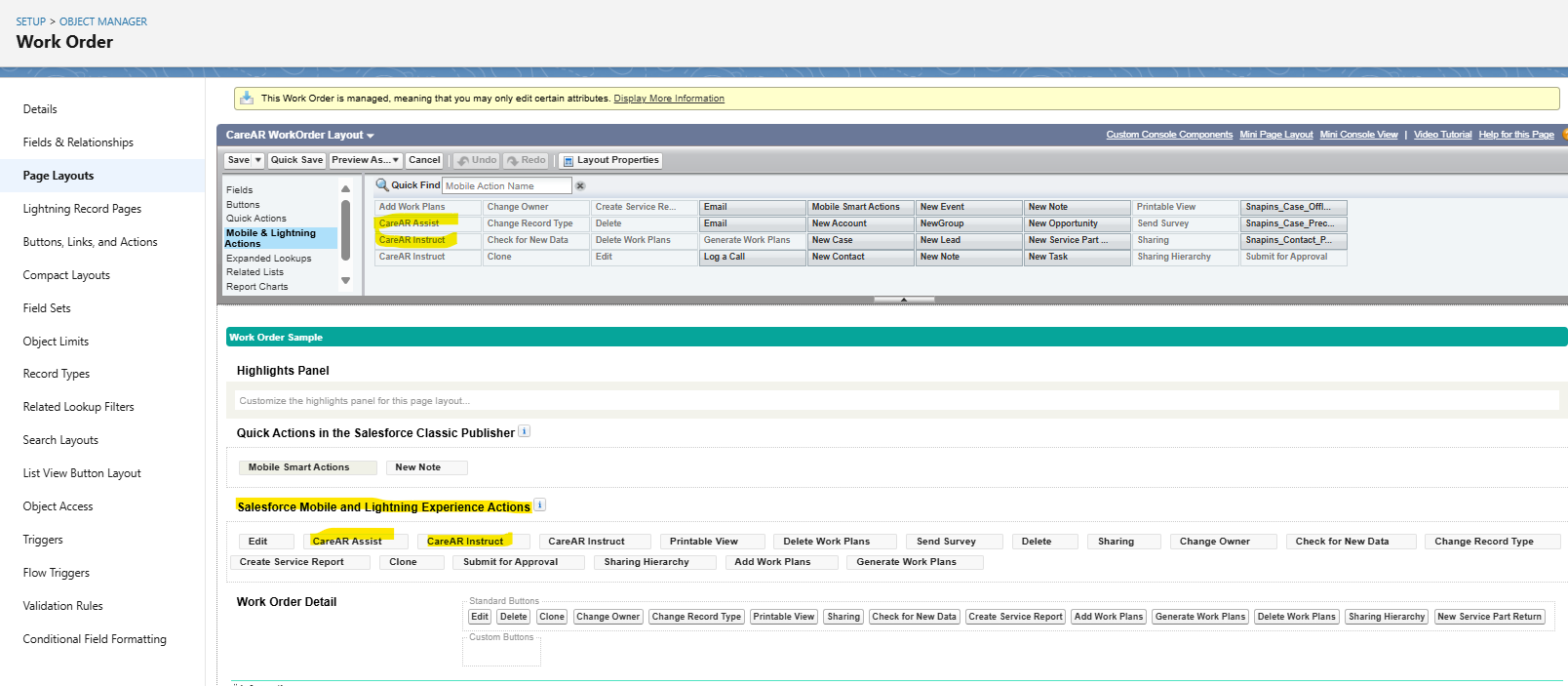
Task: Select Quick Actions in the palette category list
Action: tap(256, 219)
